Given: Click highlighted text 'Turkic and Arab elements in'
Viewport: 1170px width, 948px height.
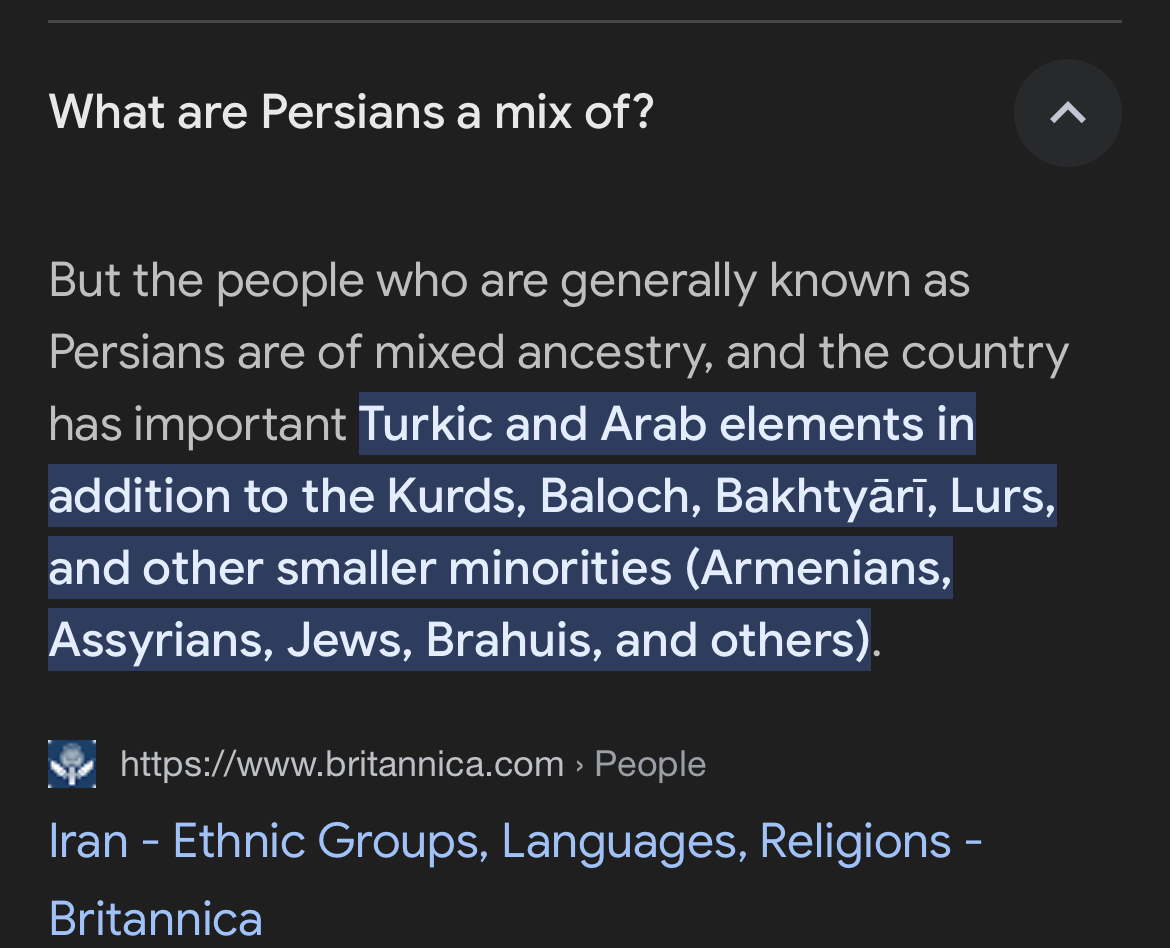Looking at the screenshot, I should (x=667, y=424).
